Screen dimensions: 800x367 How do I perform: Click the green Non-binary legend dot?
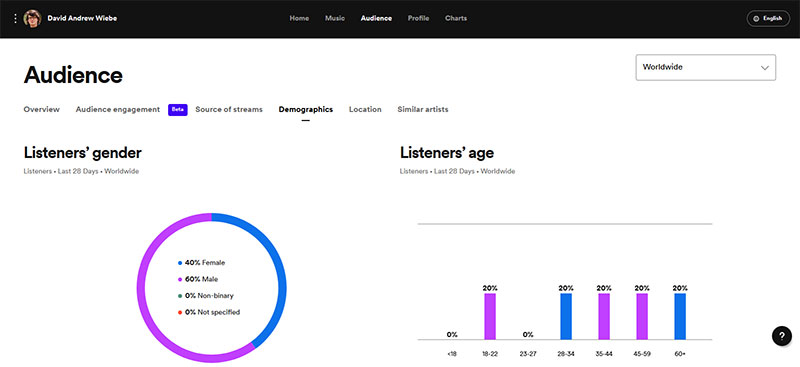(x=180, y=296)
